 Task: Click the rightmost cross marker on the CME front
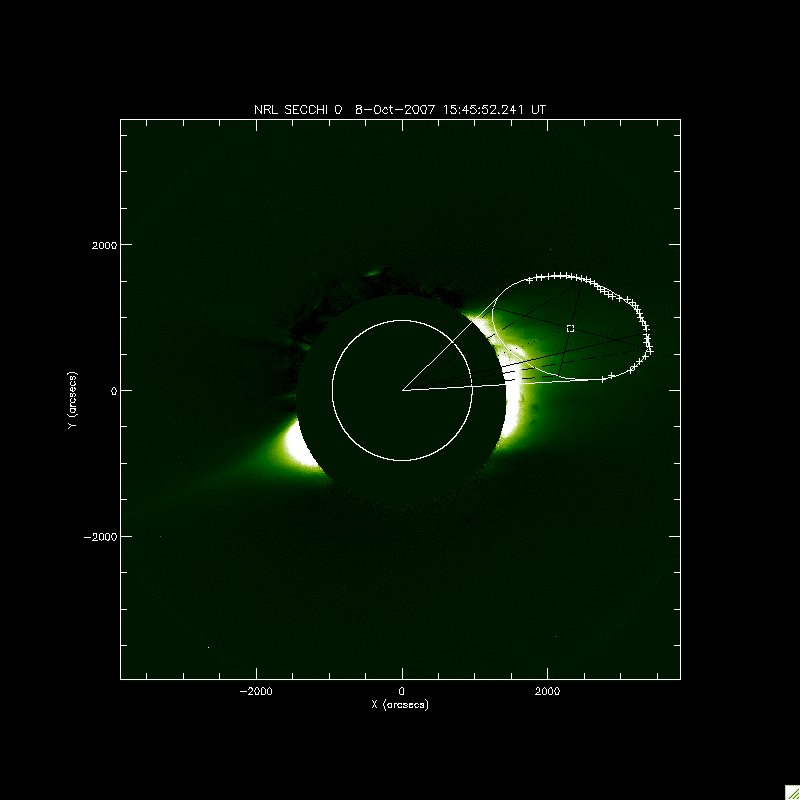(650, 350)
